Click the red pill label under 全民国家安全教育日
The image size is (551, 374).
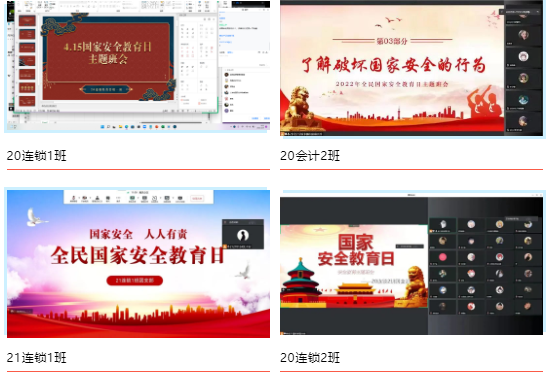point(135,280)
